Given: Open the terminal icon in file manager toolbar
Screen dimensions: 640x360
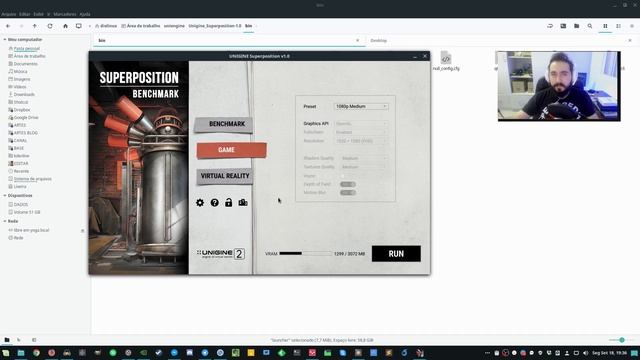Looking at the screenshot, I should point(563,26).
